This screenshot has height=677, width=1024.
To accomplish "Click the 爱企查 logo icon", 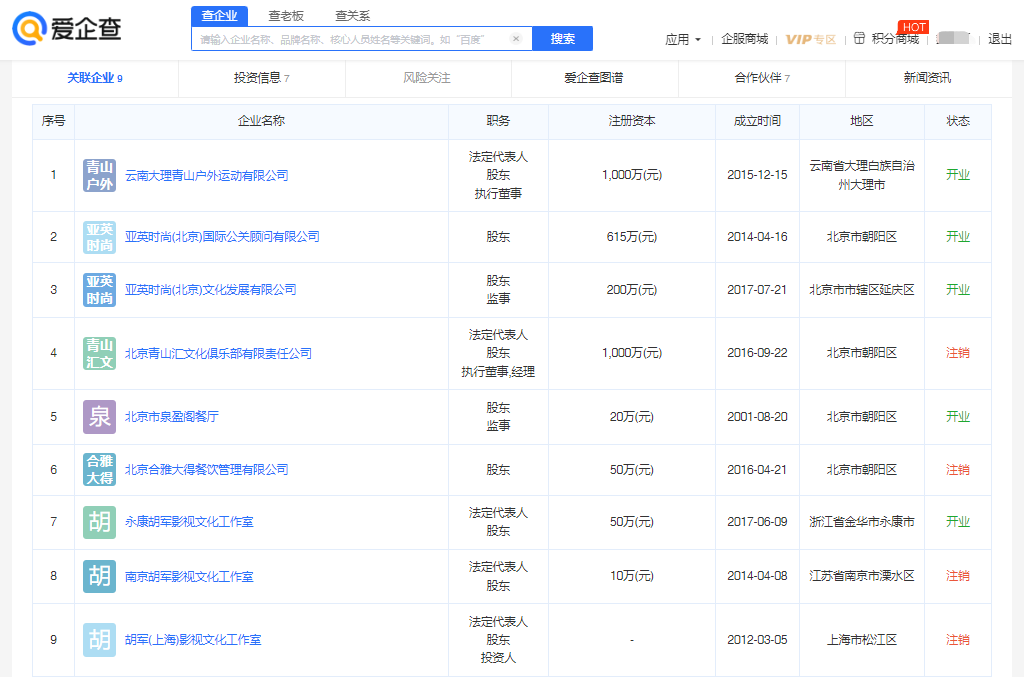I will click(29, 29).
